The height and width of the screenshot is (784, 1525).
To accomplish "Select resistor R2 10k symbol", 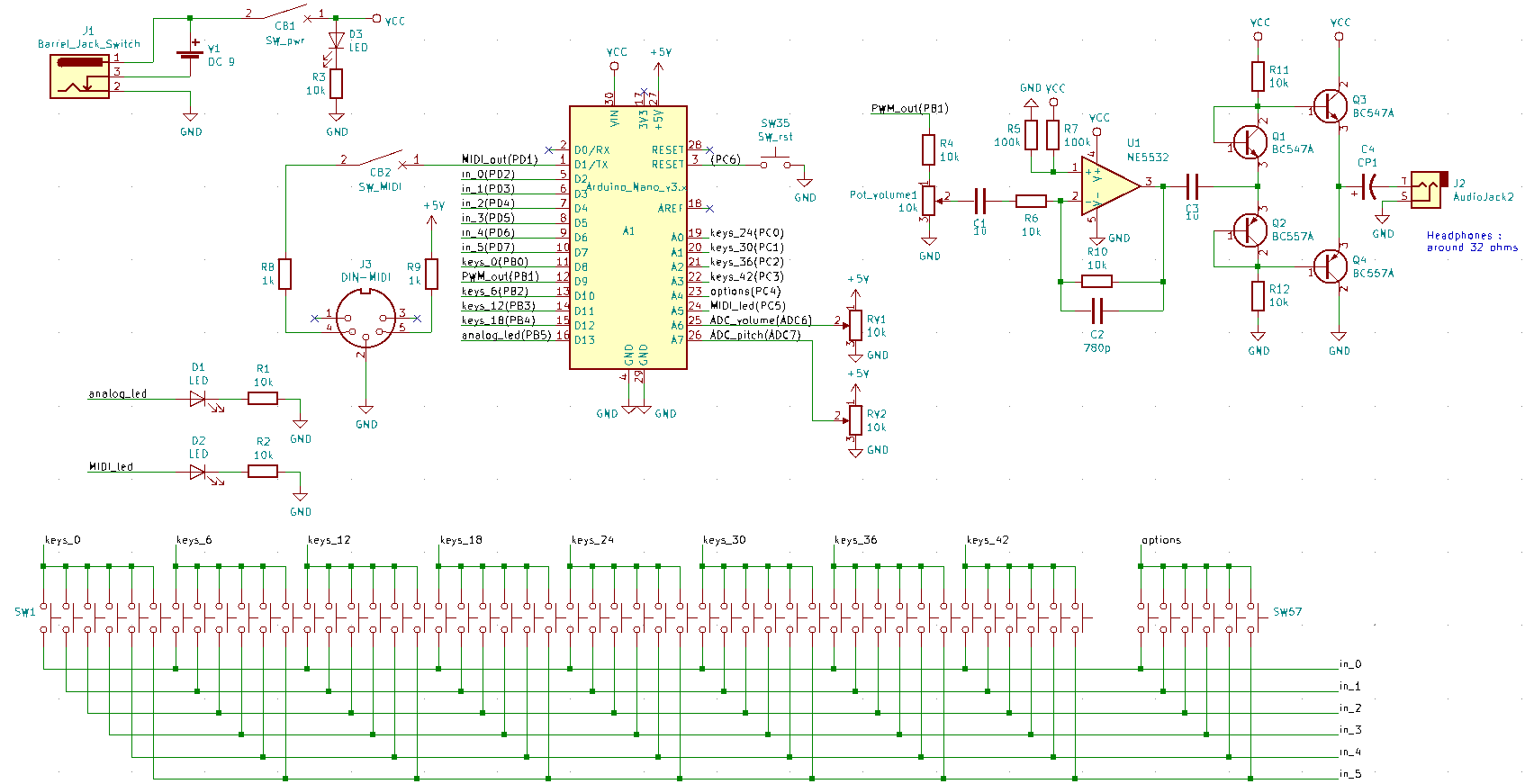I will tap(263, 471).
